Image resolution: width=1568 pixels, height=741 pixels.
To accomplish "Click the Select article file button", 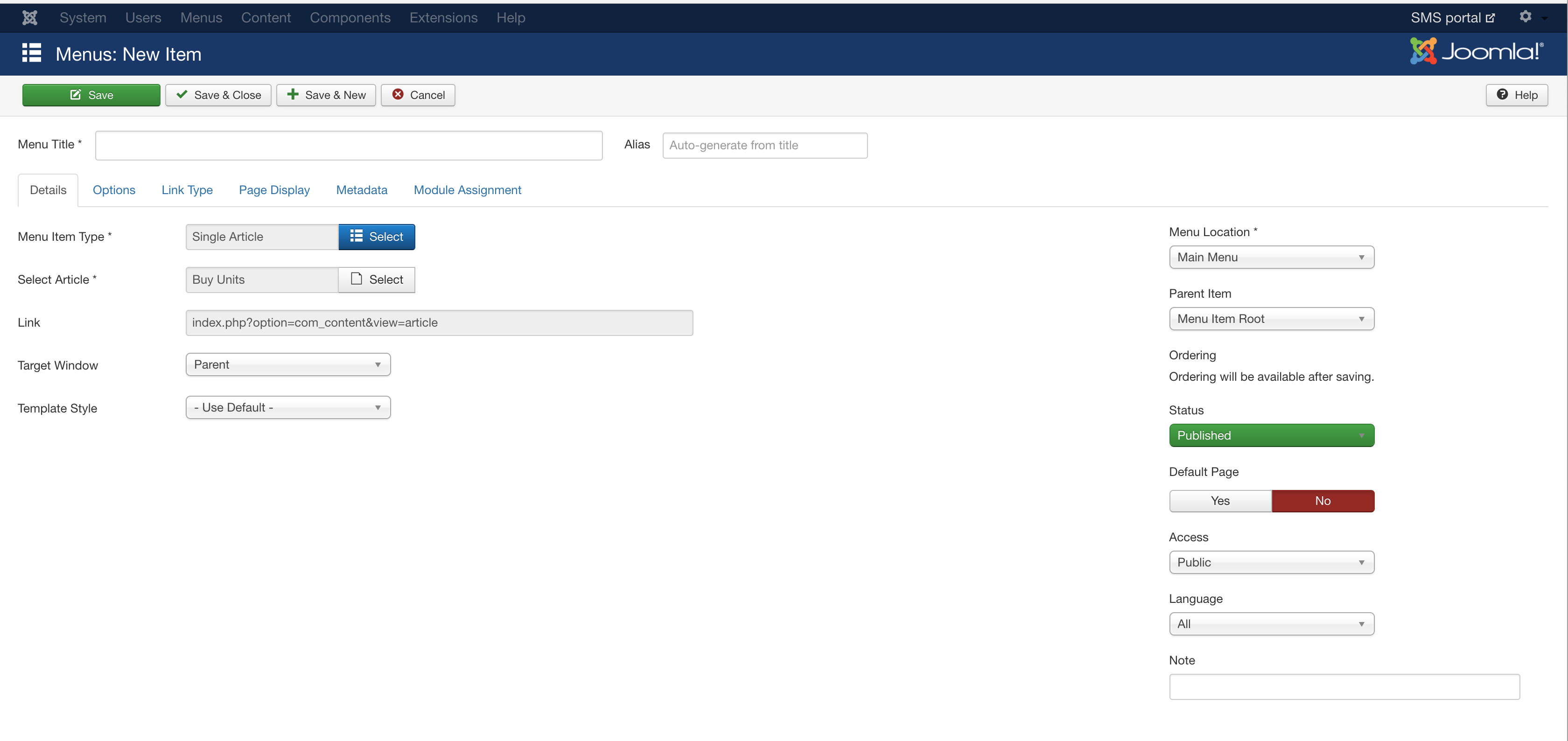I will click(377, 280).
